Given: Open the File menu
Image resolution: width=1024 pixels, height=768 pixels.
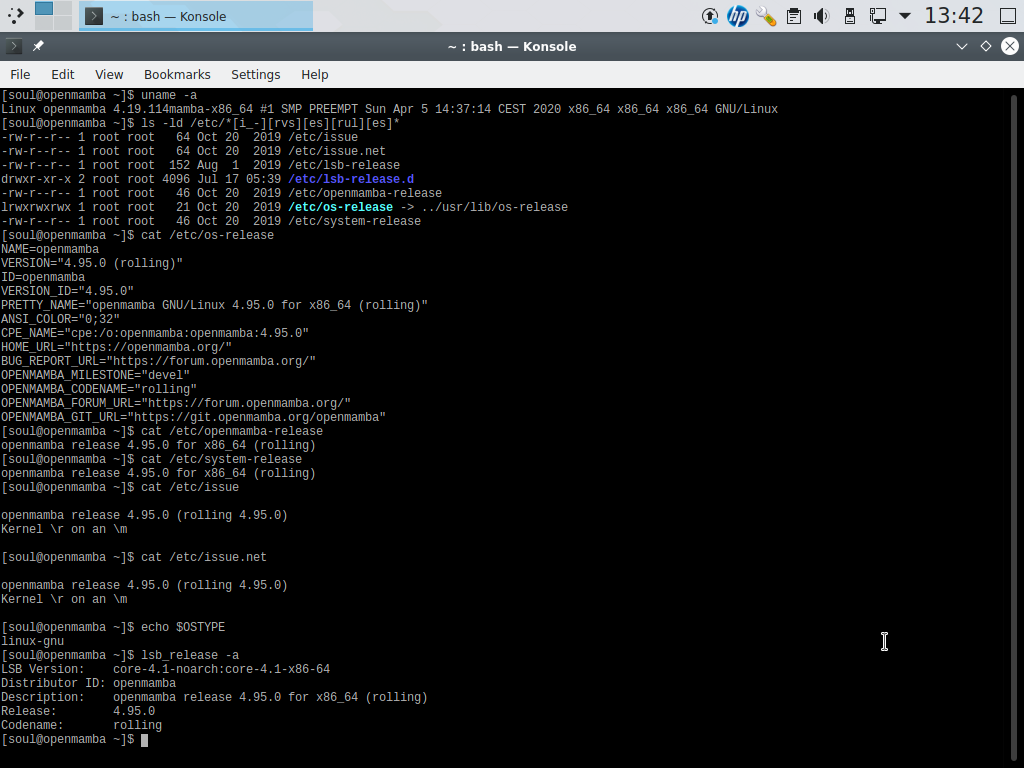Looking at the screenshot, I should [x=20, y=74].
